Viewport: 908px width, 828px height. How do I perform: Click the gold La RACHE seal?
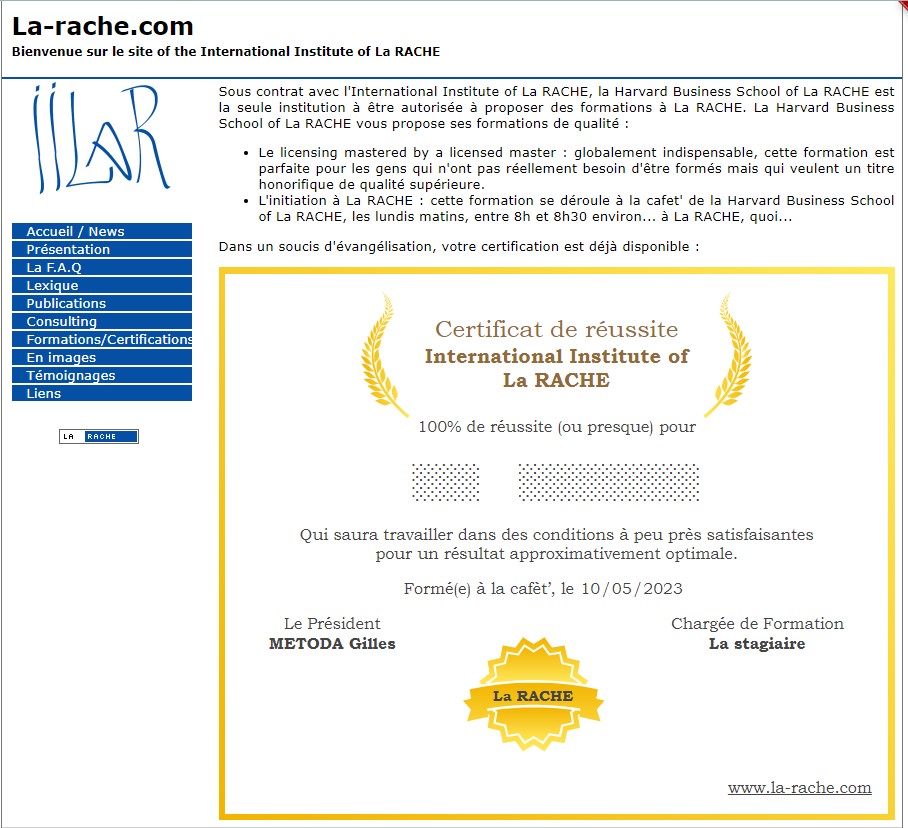point(533,695)
